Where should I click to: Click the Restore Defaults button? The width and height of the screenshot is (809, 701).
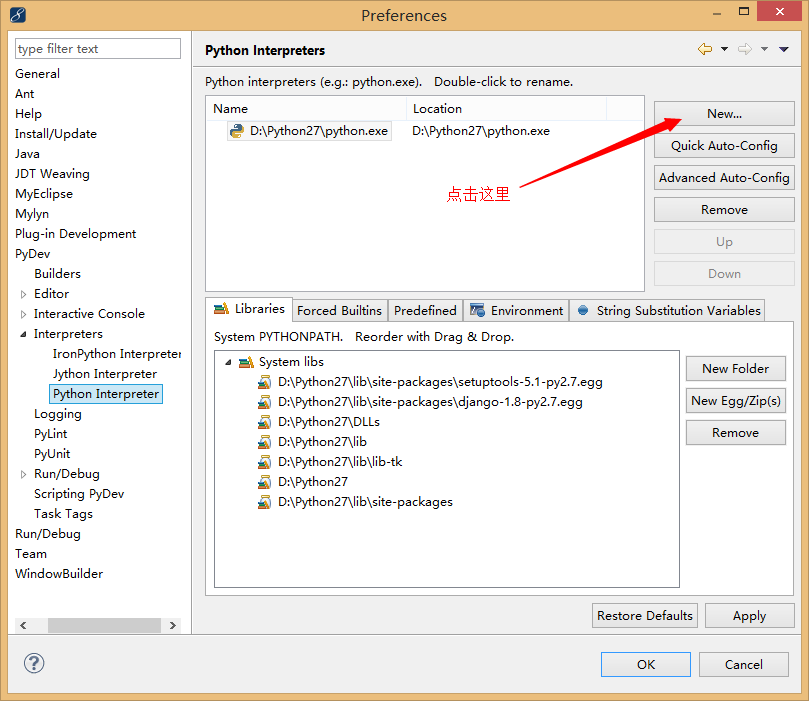pos(645,615)
